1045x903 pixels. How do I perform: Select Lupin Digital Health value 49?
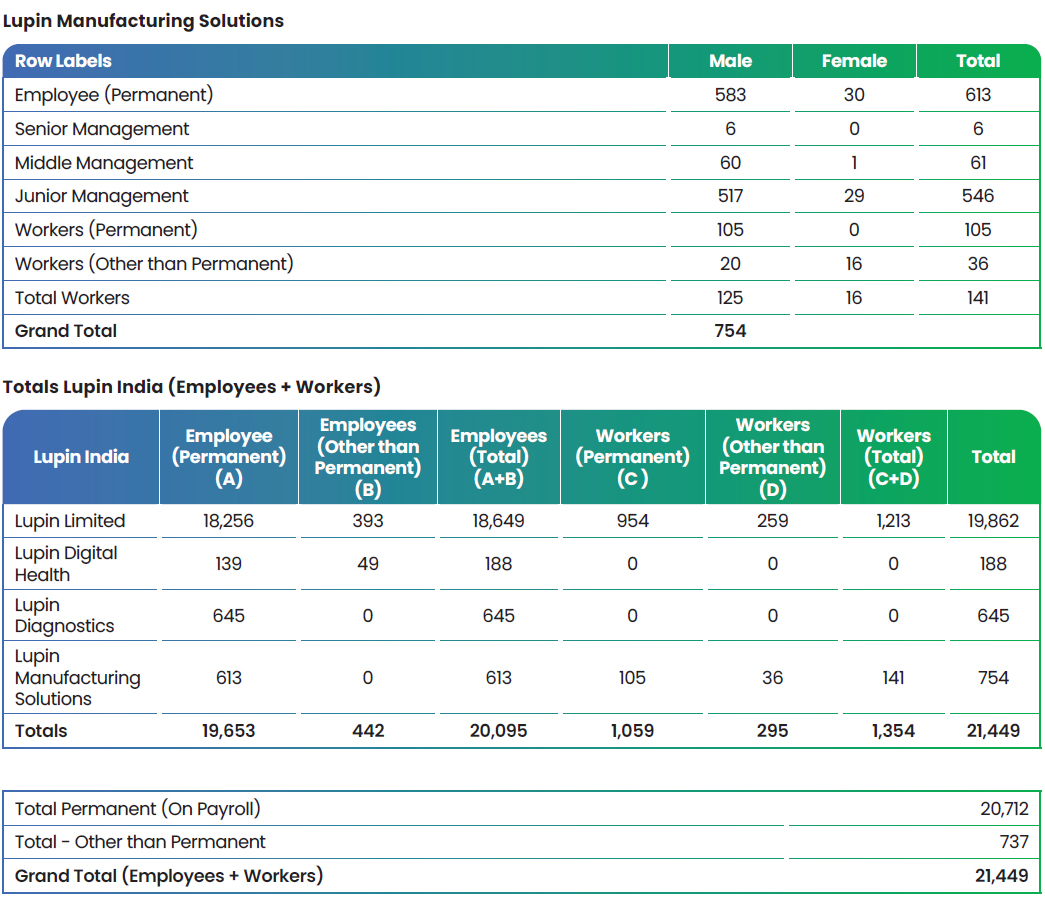click(x=368, y=564)
